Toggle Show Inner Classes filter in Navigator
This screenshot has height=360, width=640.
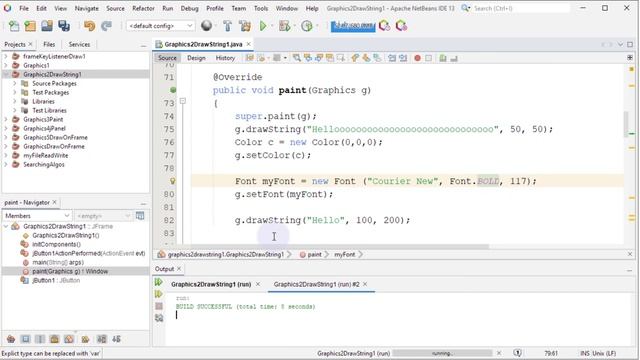tap(69, 339)
